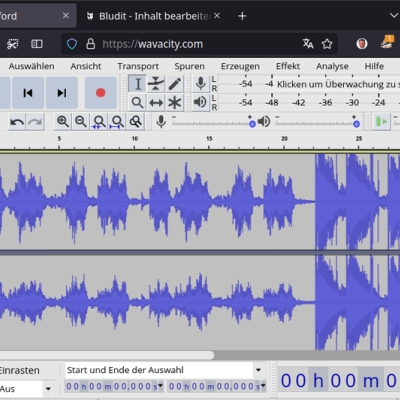Fit project to window width
The width and height of the screenshot is (400, 400).
[x=117, y=122]
